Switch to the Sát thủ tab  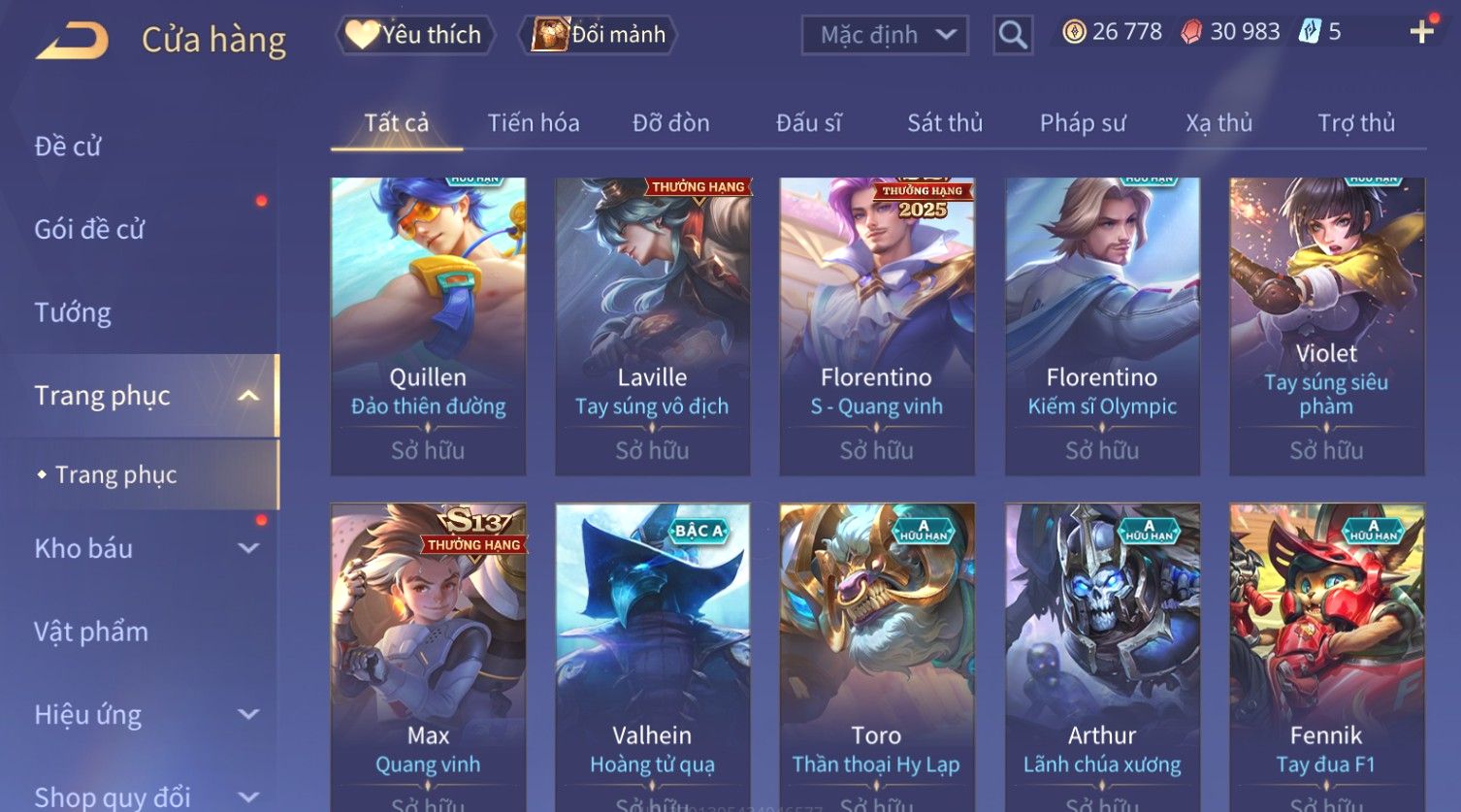click(x=945, y=123)
